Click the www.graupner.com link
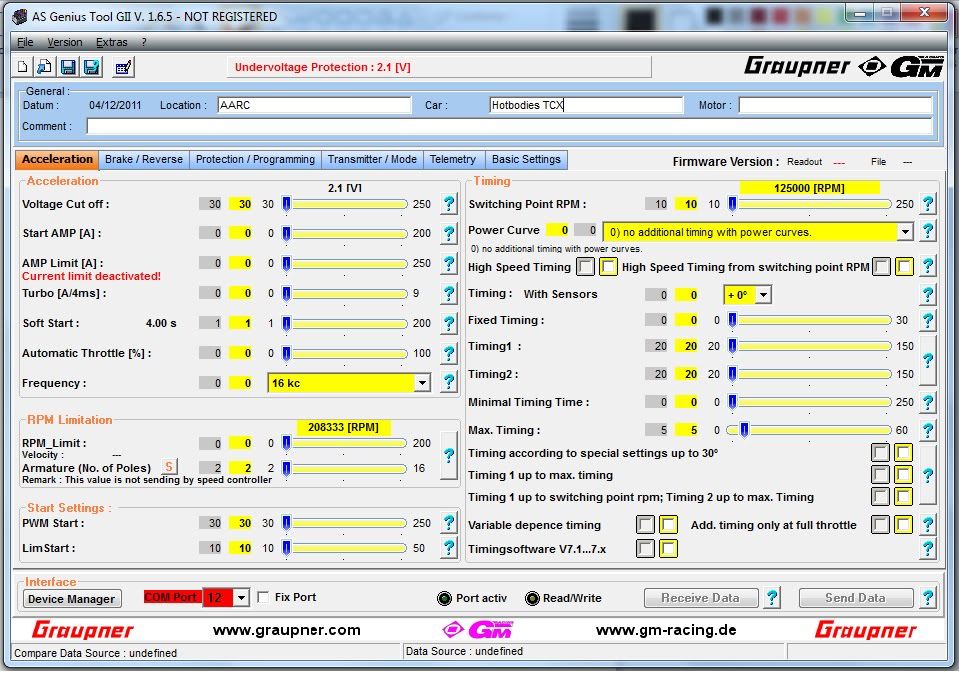The image size is (959, 700). coord(286,630)
